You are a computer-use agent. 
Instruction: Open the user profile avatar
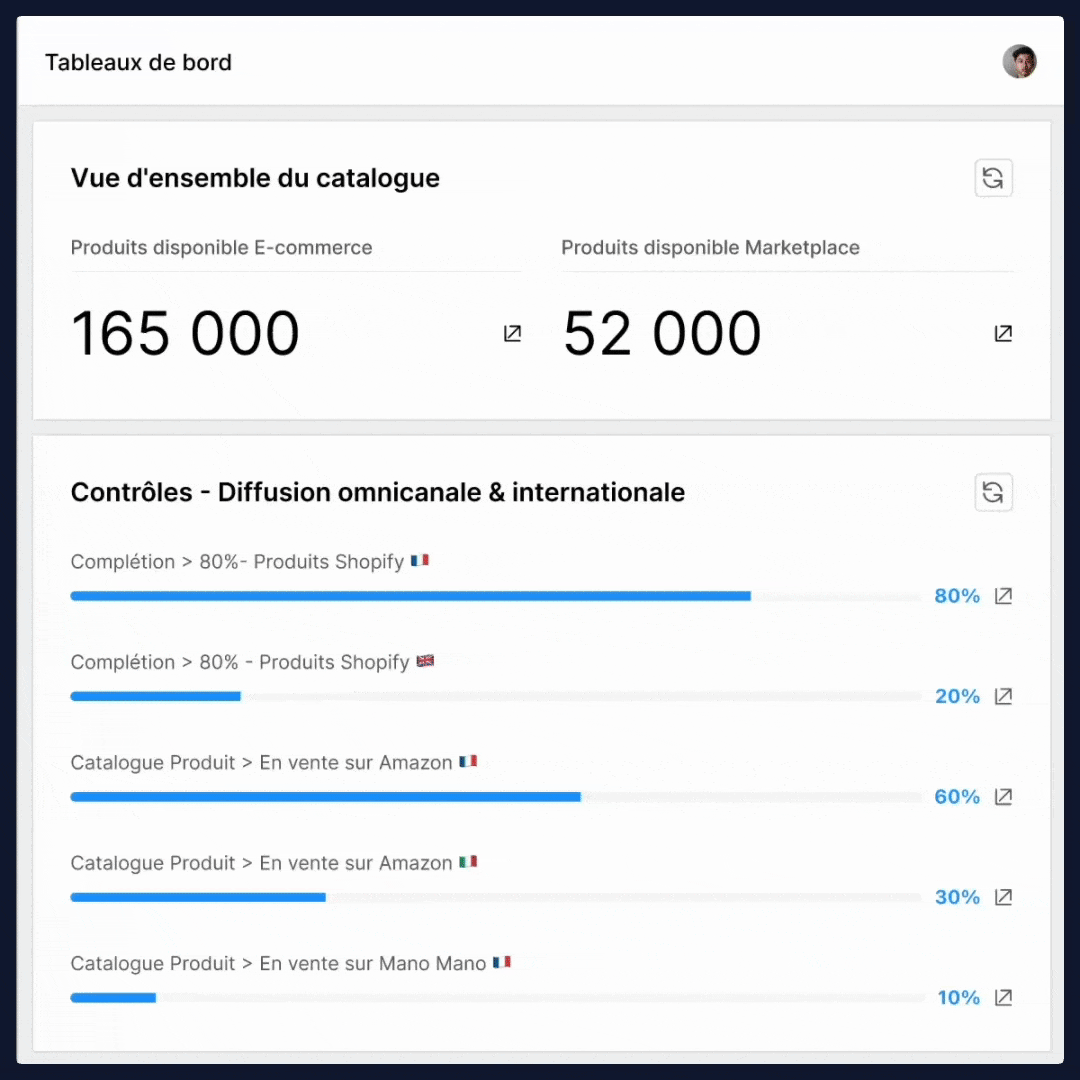pyautogui.click(x=1019, y=62)
